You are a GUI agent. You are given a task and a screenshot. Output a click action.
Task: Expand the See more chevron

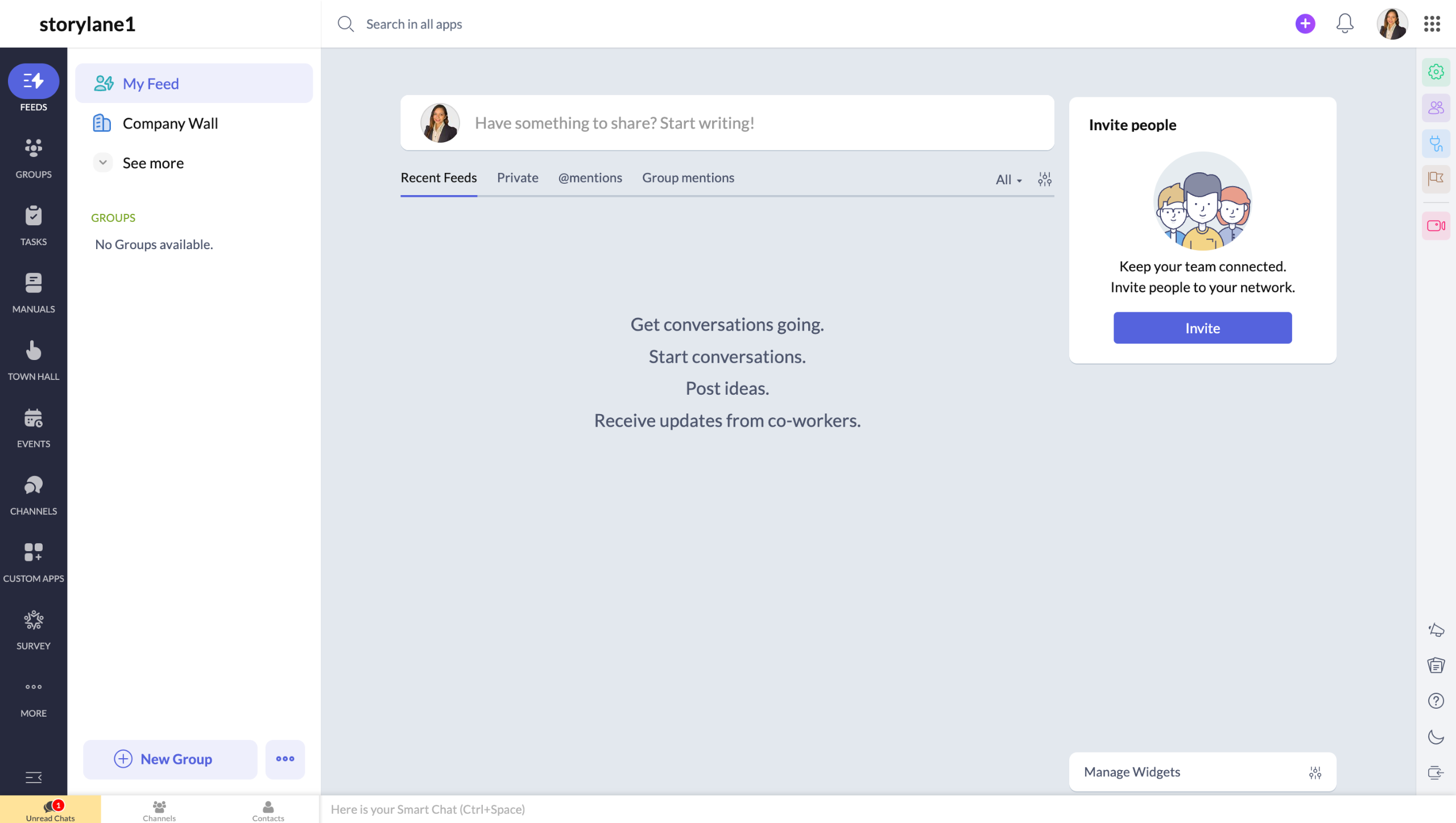click(x=103, y=163)
